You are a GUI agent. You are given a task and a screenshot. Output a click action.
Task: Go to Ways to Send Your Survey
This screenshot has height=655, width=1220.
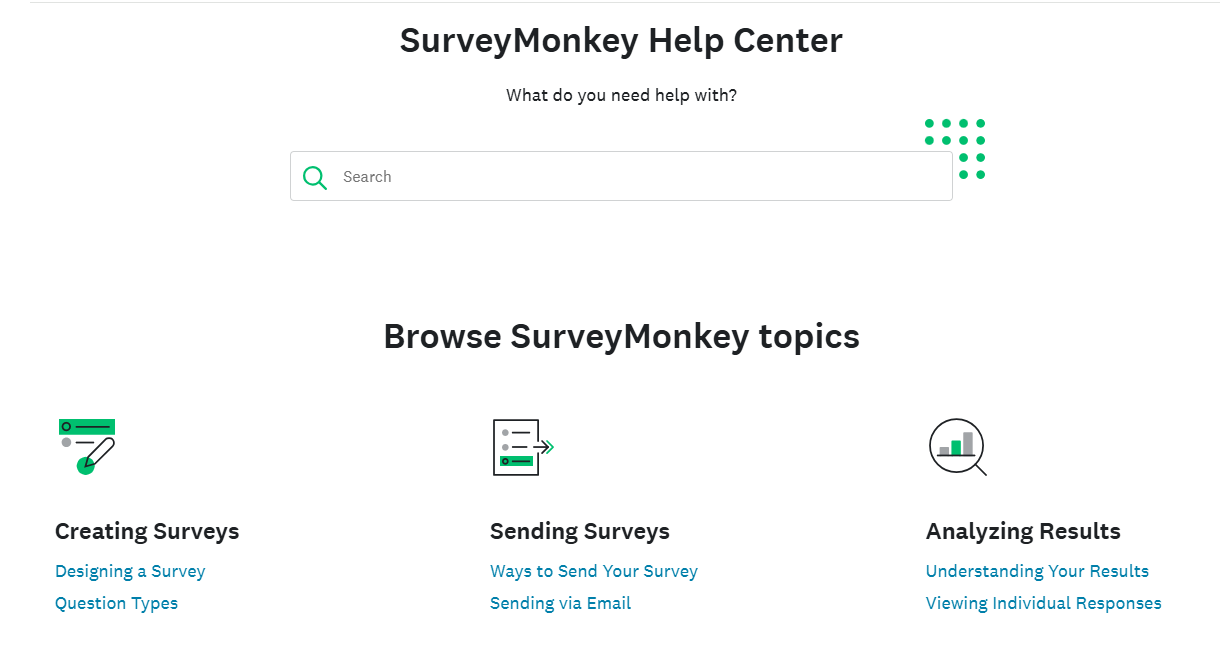tap(594, 572)
